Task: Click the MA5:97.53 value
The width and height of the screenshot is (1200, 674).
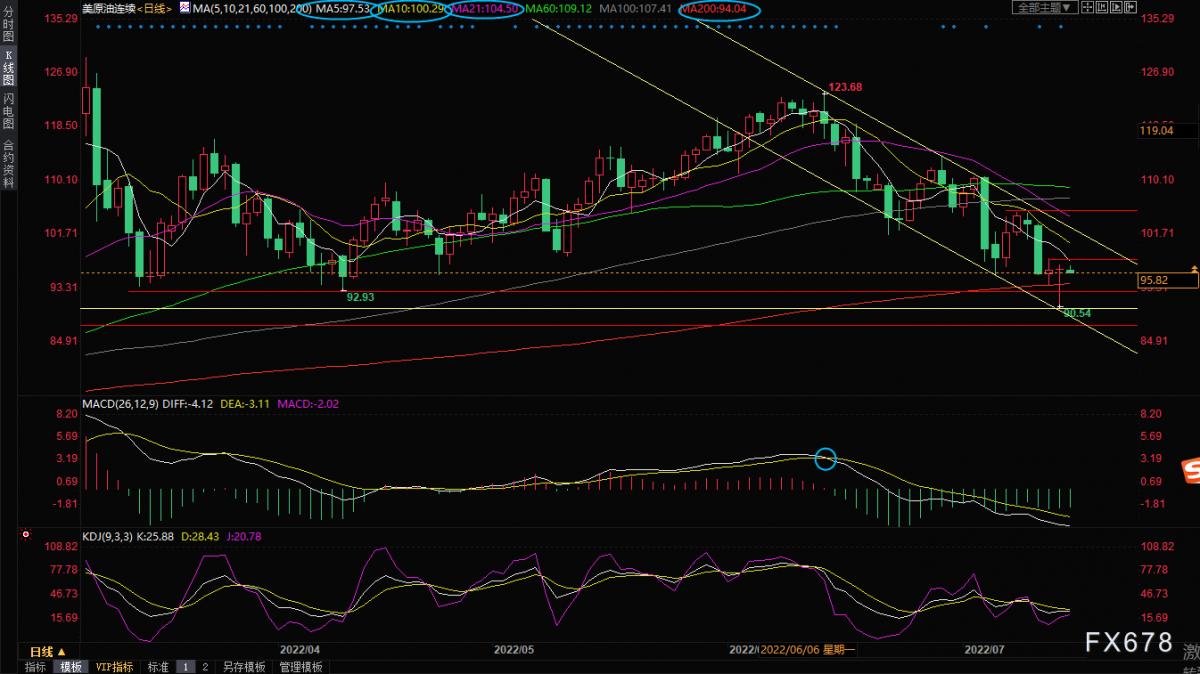Action: tap(342, 8)
